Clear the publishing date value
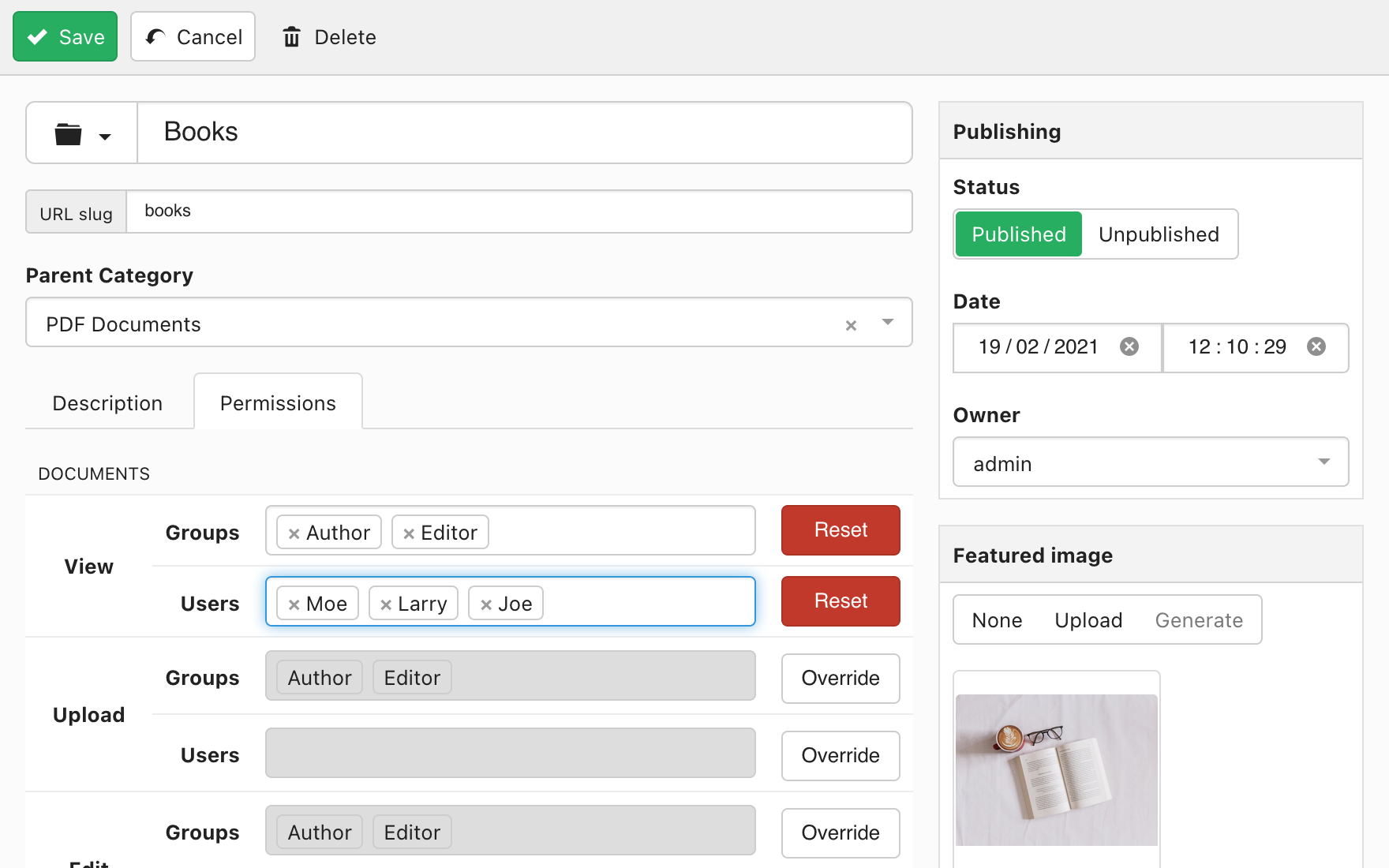Image resolution: width=1389 pixels, height=868 pixels. [1129, 346]
